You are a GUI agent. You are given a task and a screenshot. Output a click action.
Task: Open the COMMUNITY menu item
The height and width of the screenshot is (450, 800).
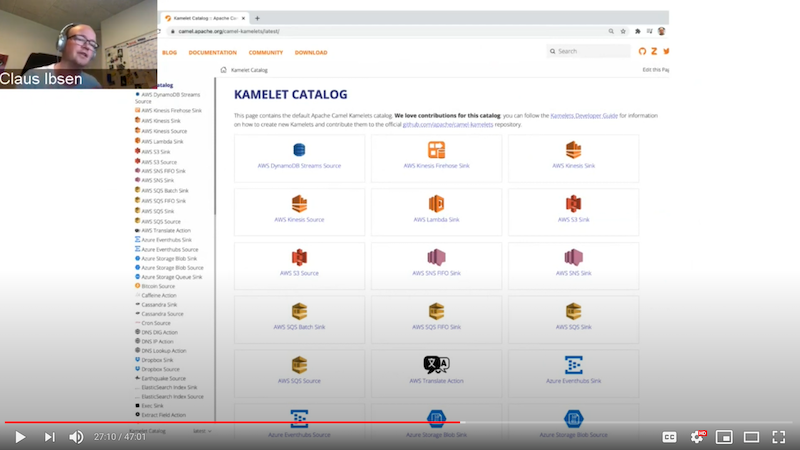point(265,52)
